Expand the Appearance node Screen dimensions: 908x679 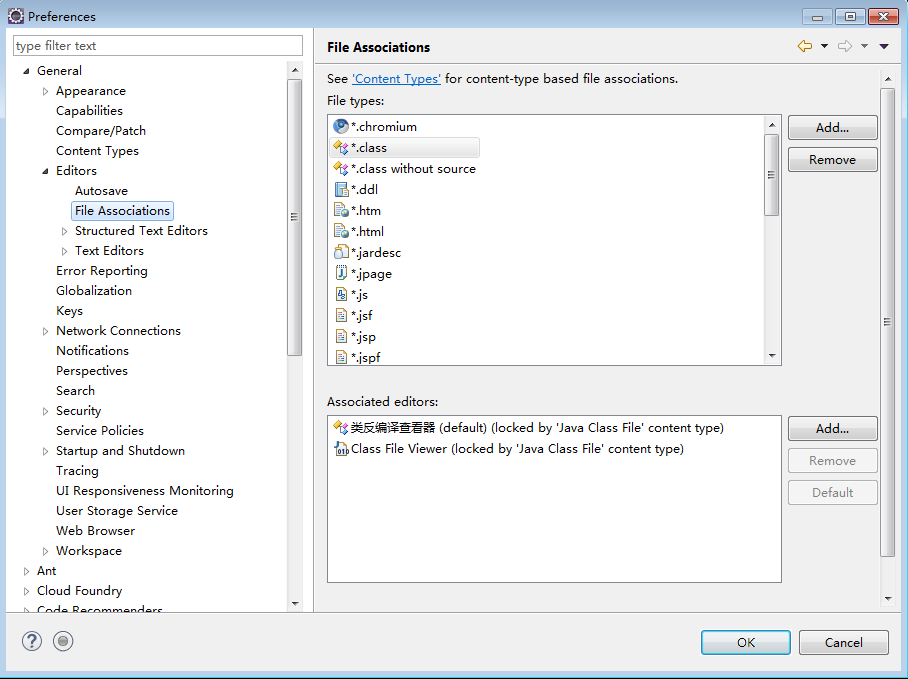pyautogui.click(x=45, y=91)
